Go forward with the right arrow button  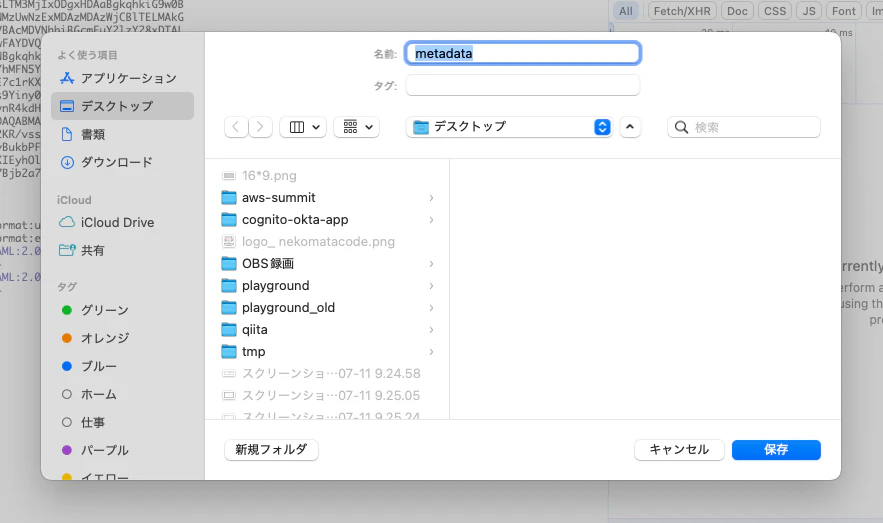[x=260, y=127]
